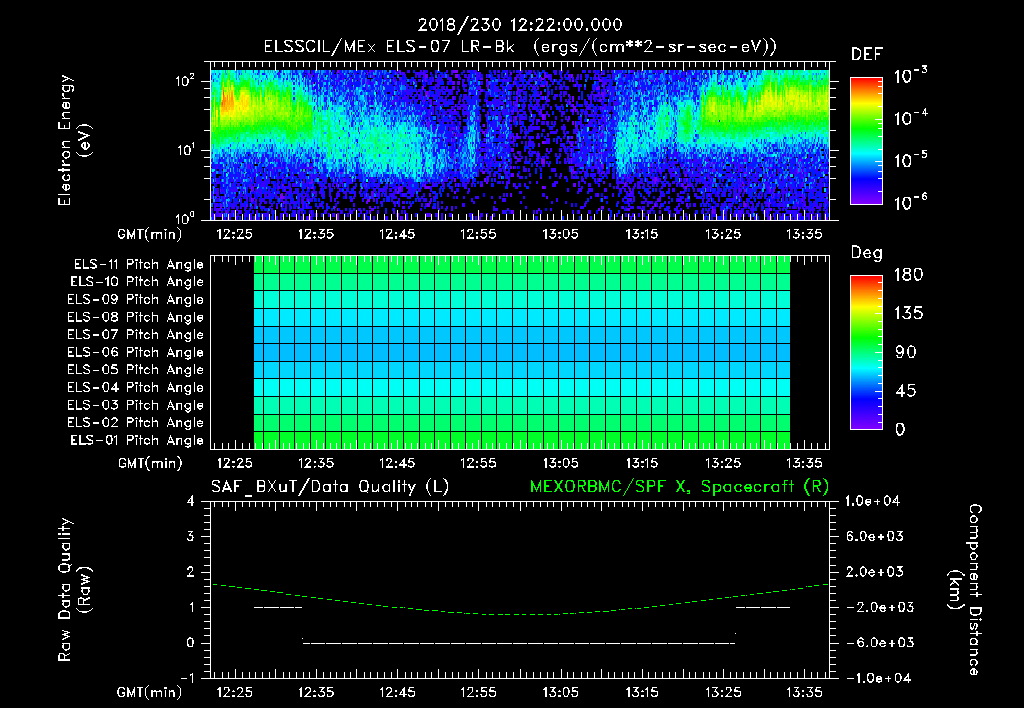Click GMT(min) label under the spectrogram panel

150,234
